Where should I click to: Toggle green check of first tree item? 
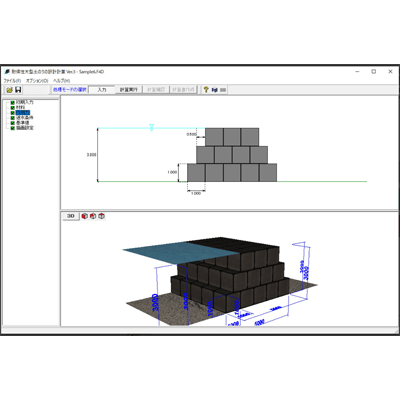coord(13,103)
